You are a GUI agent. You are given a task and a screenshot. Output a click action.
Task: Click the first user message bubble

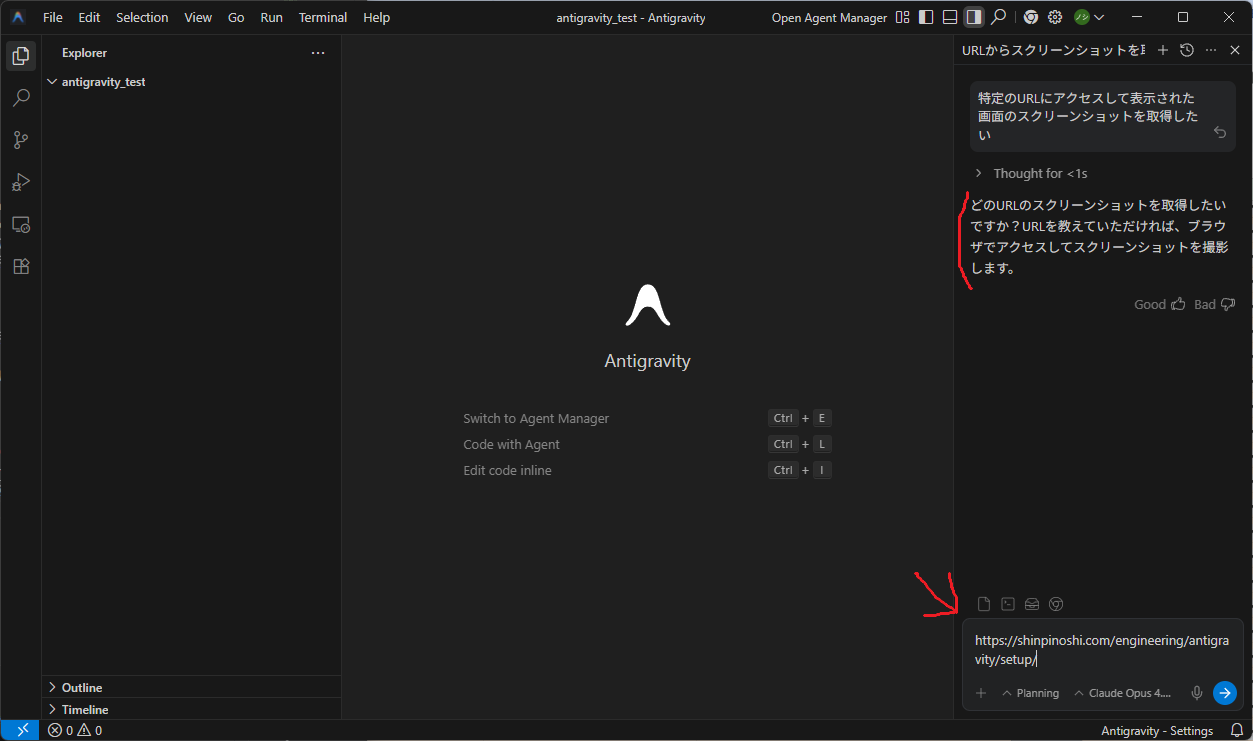point(1103,117)
